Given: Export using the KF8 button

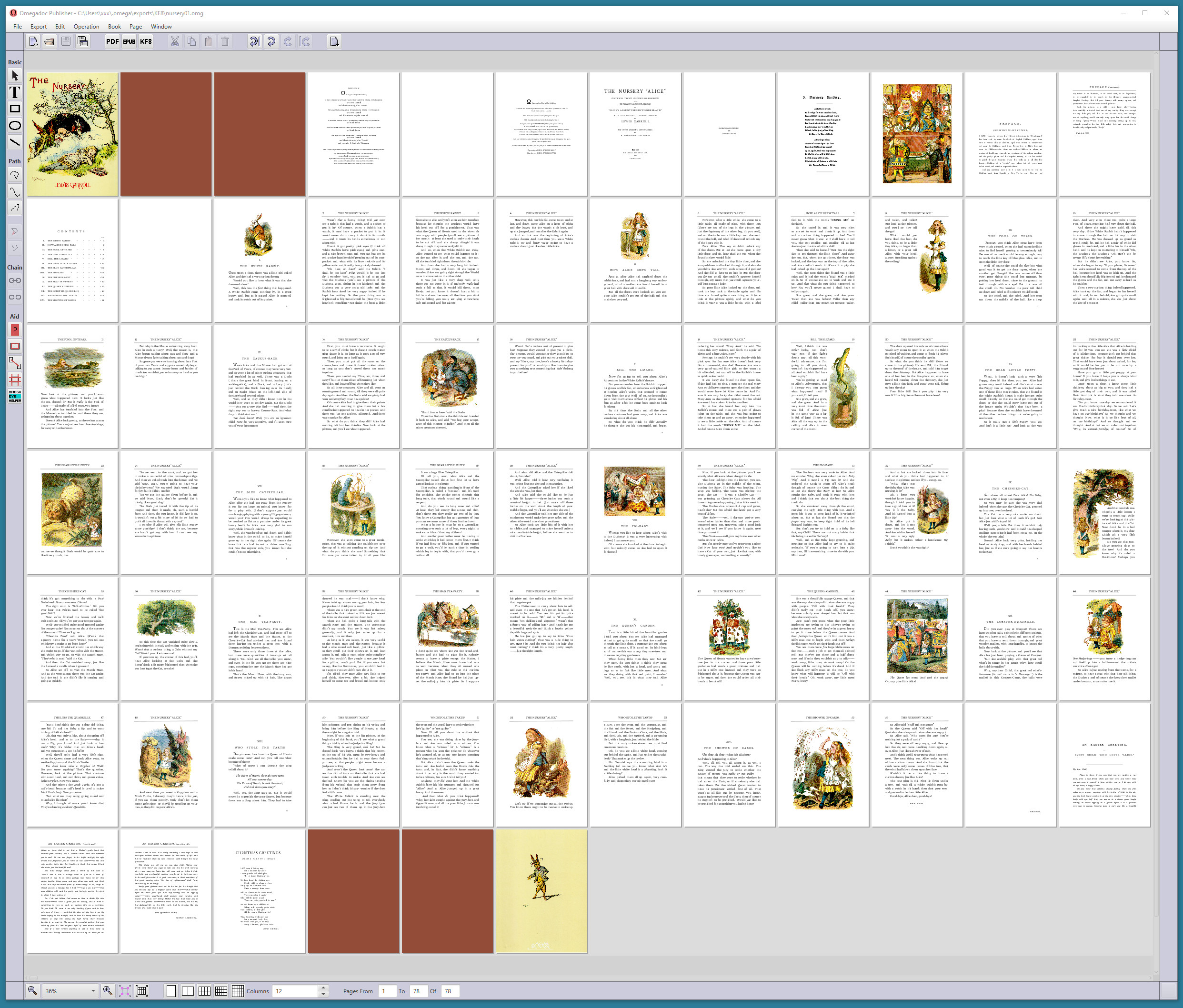Looking at the screenshot, I should tap(146, 41).
